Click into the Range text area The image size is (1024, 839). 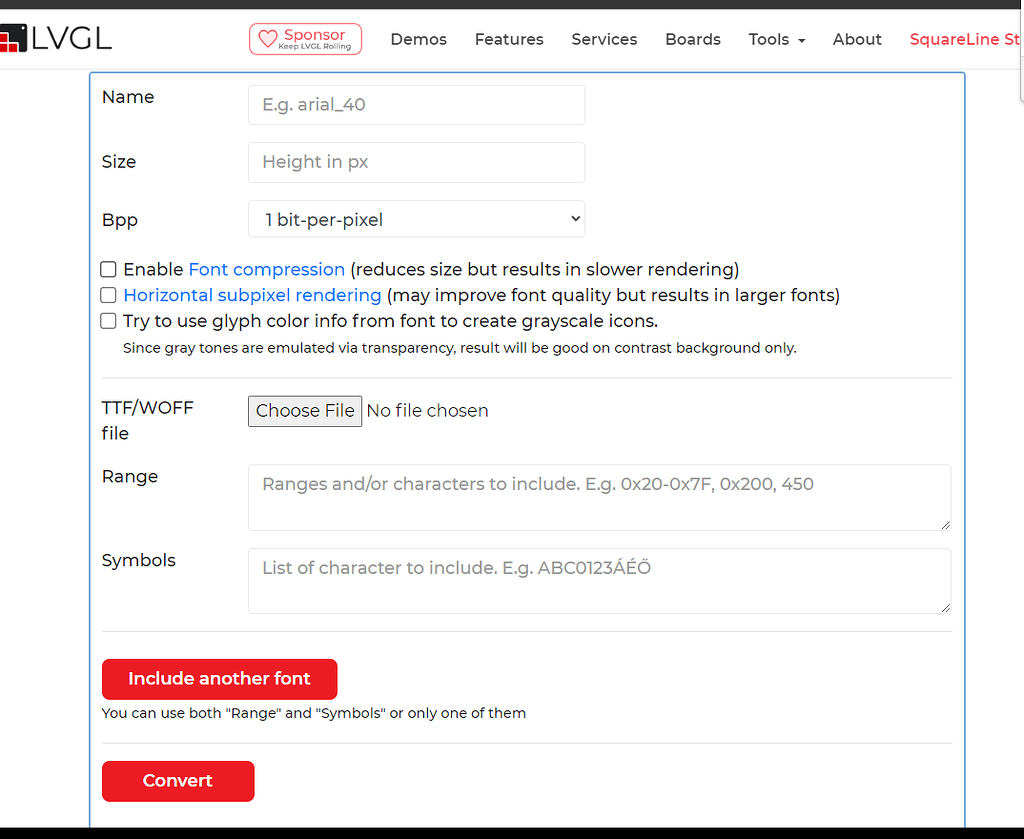(599, 496)
